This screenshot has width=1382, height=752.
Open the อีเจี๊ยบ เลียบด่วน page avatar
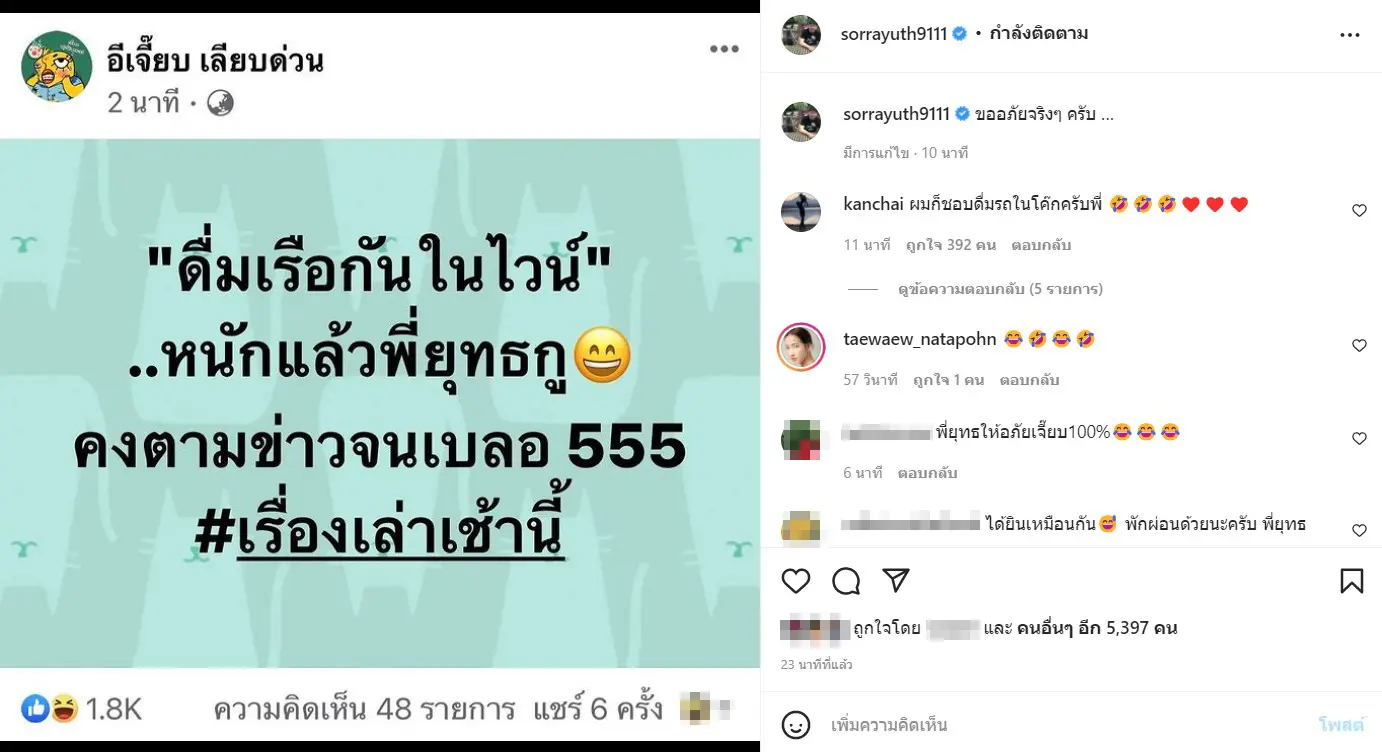(x=57, y=66)
